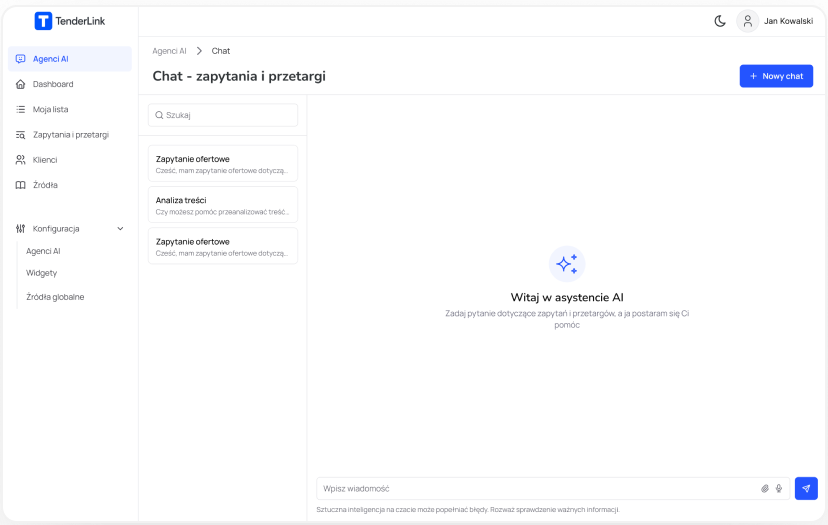Click 'Witaj w asystencie AI' heading
This screenshot has height=525, width=828.
pyautogui.click(x=567, y=297)
